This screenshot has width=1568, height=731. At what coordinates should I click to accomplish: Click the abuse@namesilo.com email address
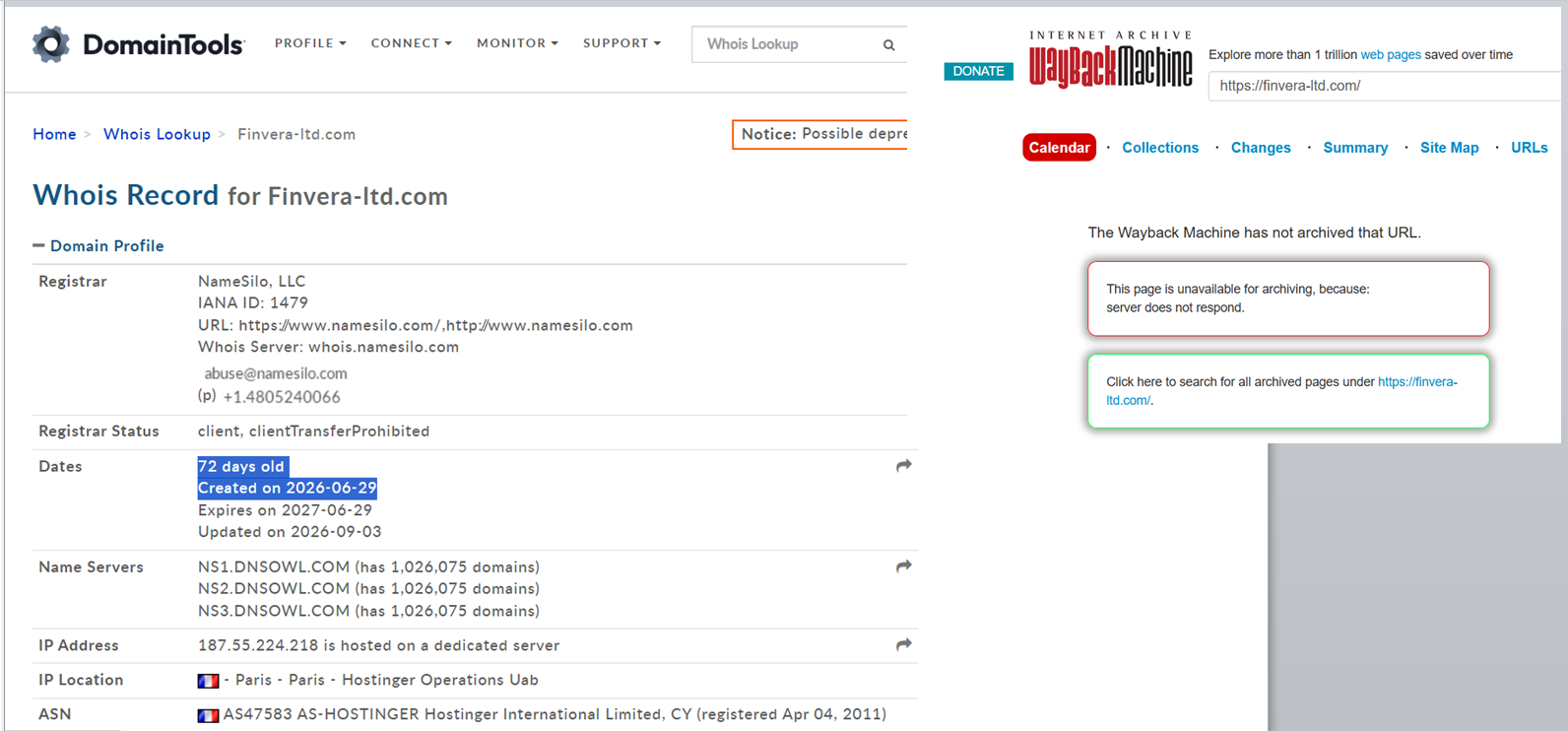pos(276,373)
